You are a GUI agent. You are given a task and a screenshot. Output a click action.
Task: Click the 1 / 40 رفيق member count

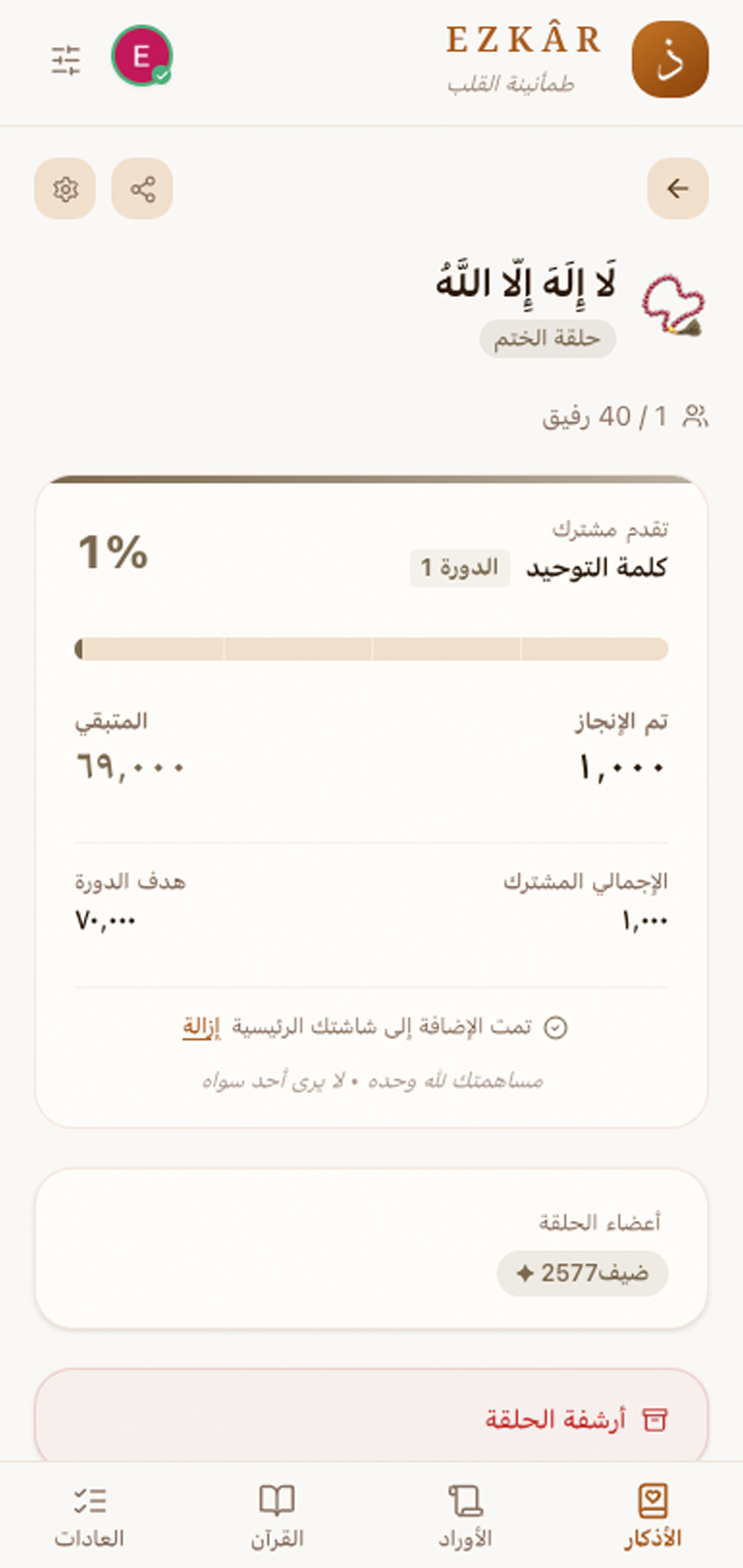pyautogui.click(x=605, y=417)
